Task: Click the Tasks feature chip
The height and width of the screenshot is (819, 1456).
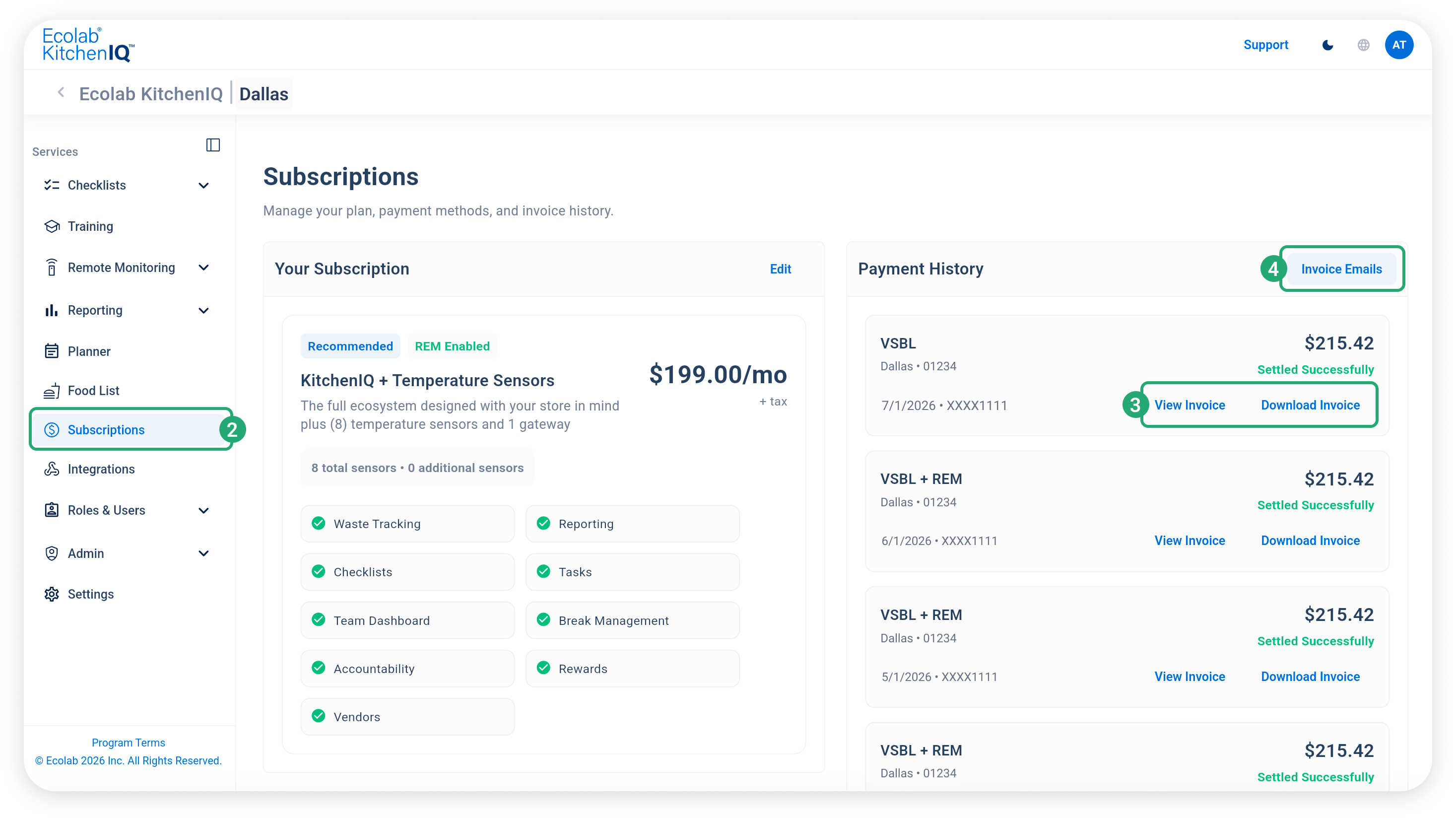Action: [633, 571]
